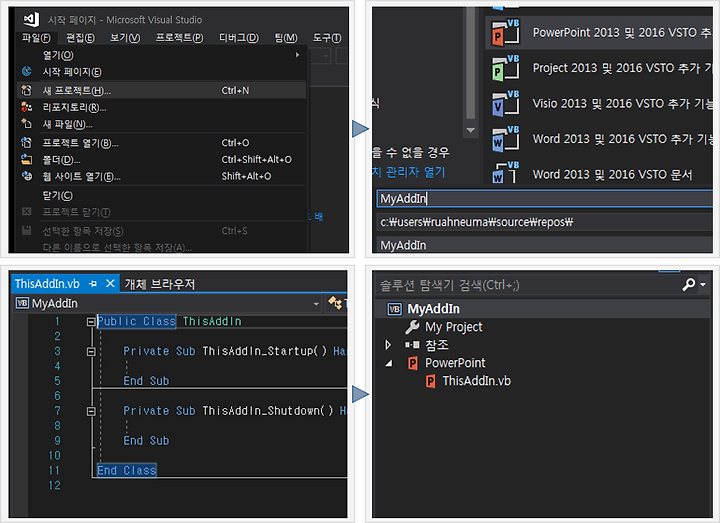Open the 관리자 열기 link

coord(409,172)
